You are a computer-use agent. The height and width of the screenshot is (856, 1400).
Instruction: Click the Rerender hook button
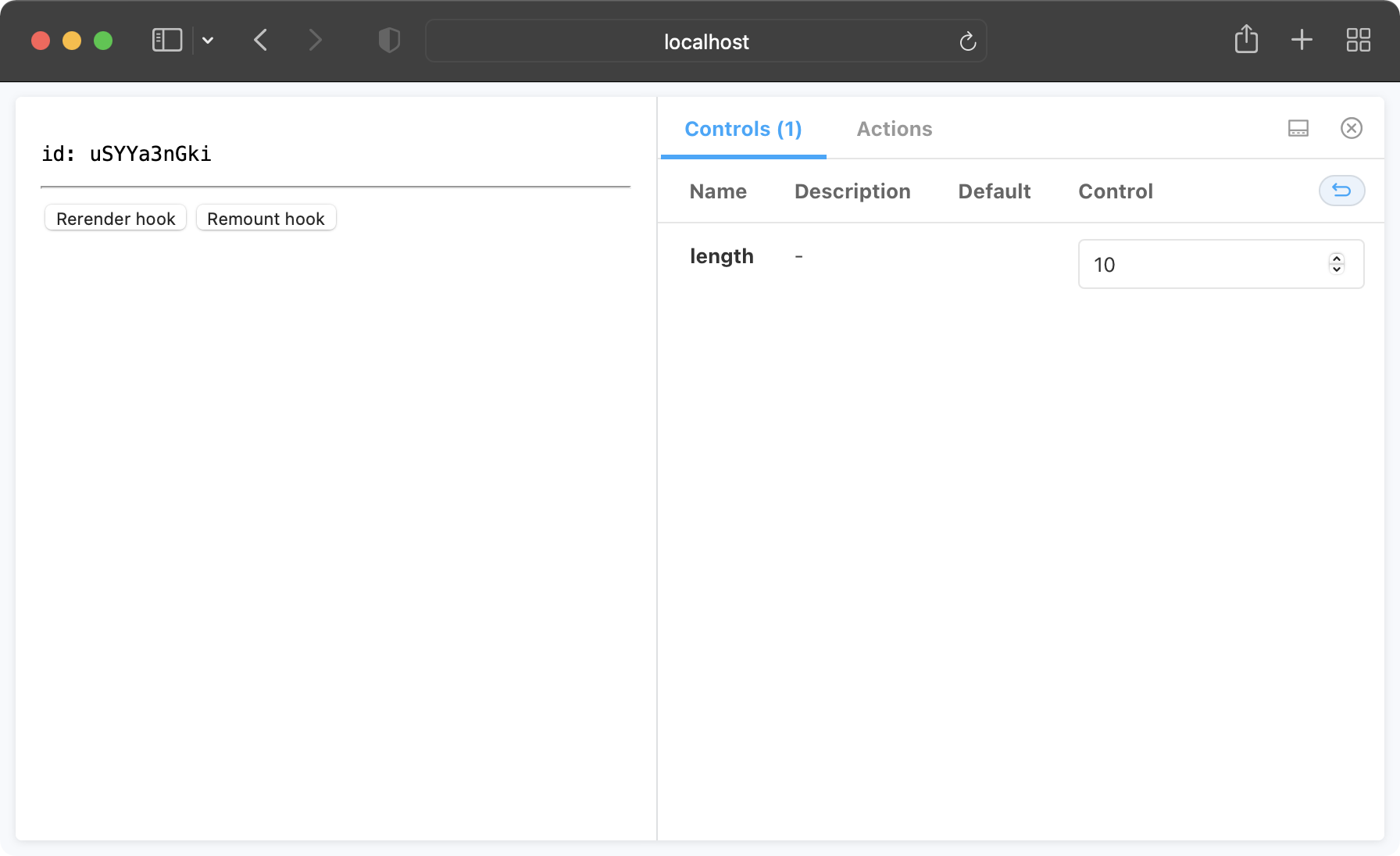tap(115, 219)
